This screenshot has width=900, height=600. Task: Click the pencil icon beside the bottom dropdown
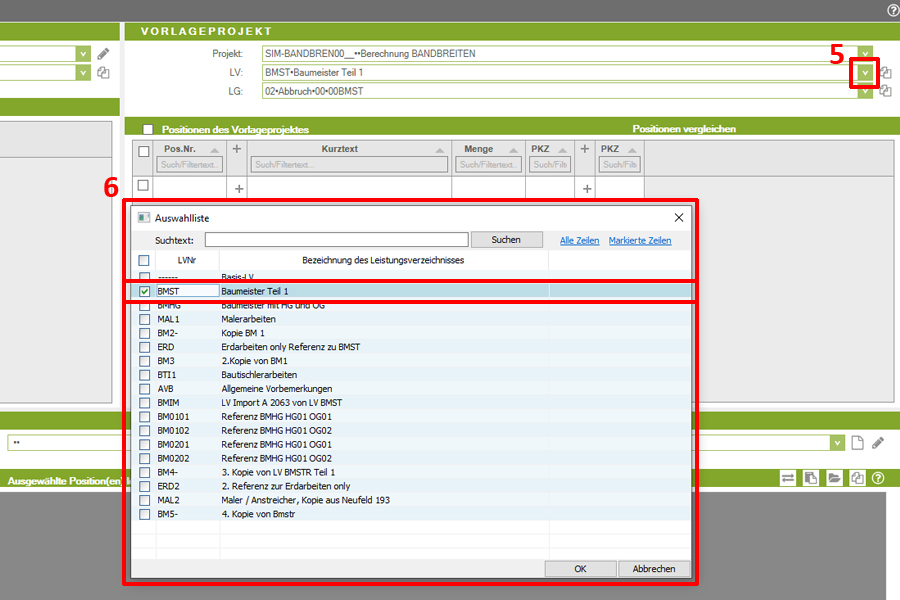click(x=878, y=443)
